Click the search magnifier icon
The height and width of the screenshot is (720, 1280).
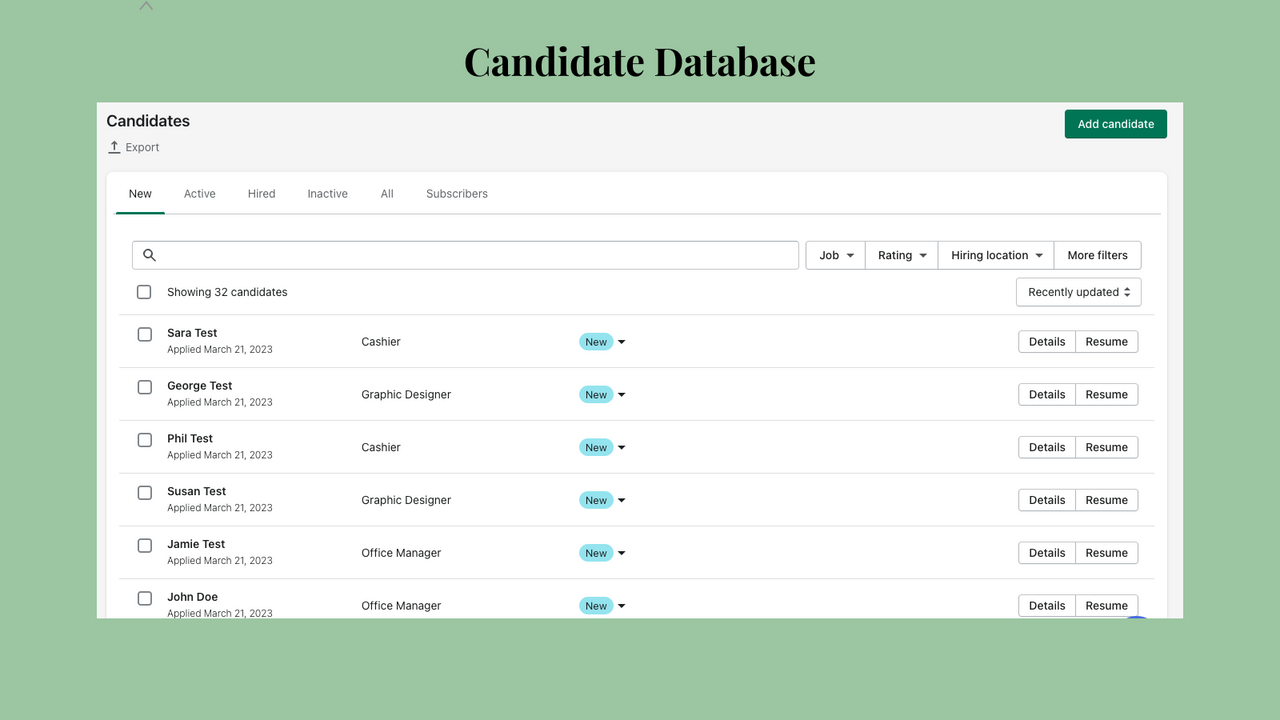tap(149, 255)
